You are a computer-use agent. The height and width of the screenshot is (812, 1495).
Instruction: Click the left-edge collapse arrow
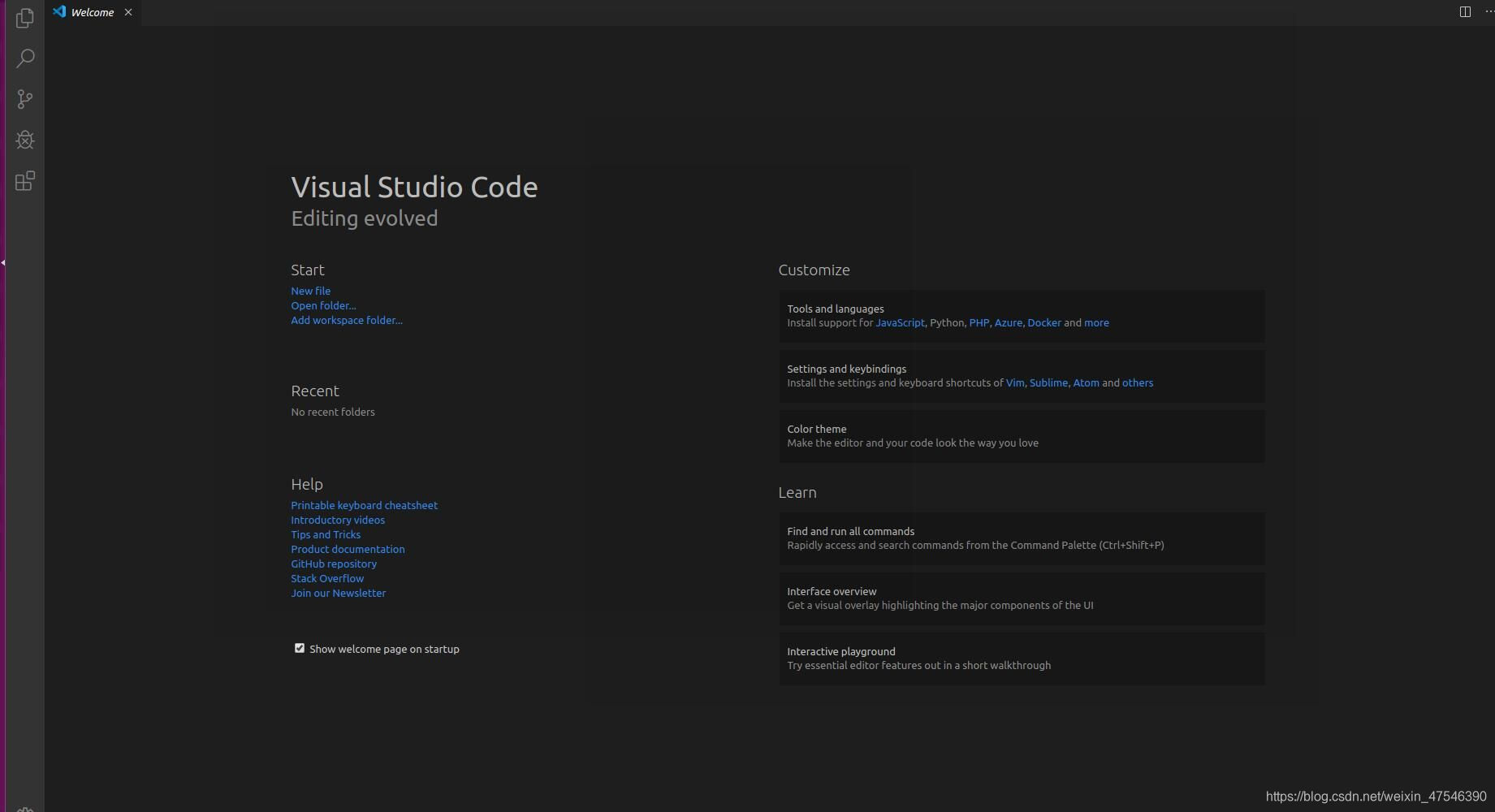point(3,262)
